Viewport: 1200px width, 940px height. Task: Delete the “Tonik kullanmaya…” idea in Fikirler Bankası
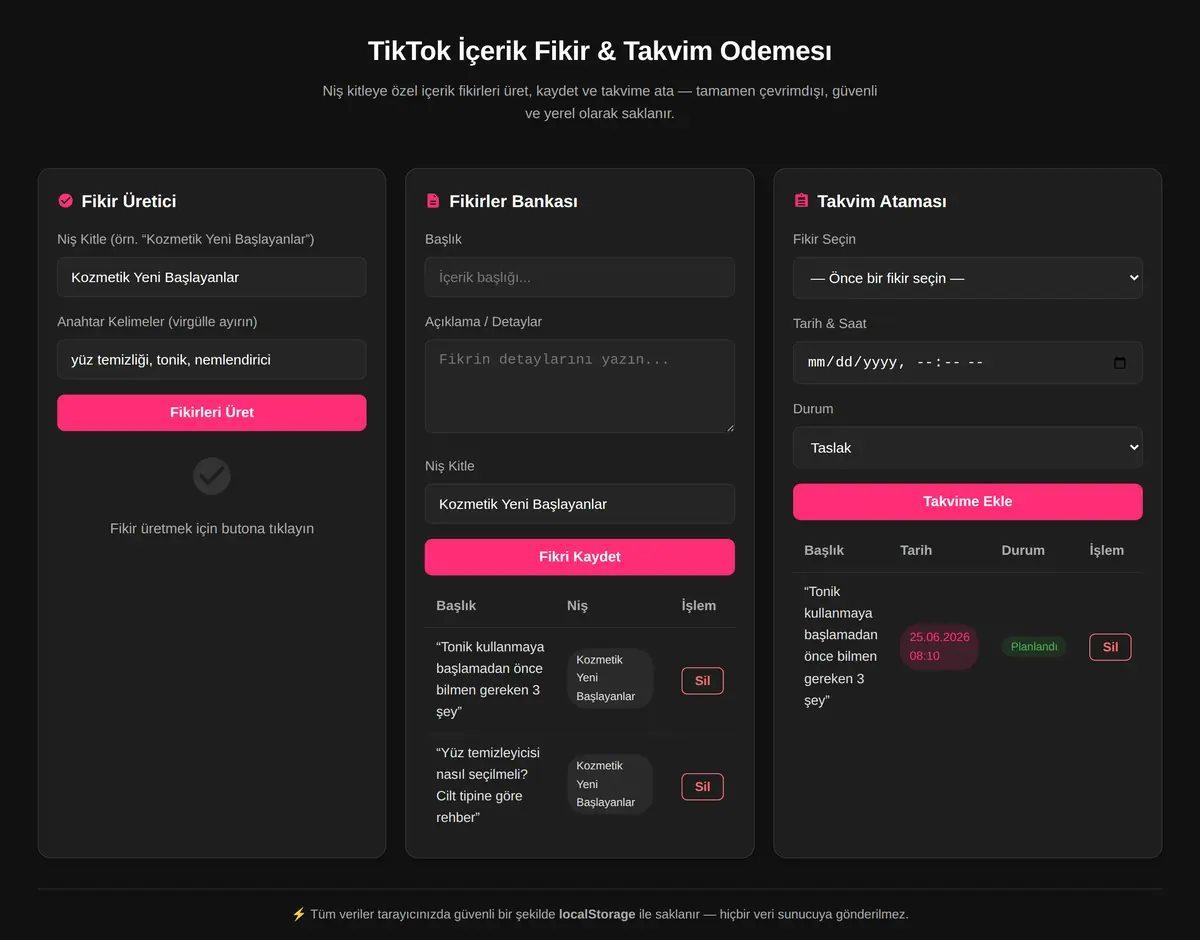pyautogui.click(x=702, y=681)
